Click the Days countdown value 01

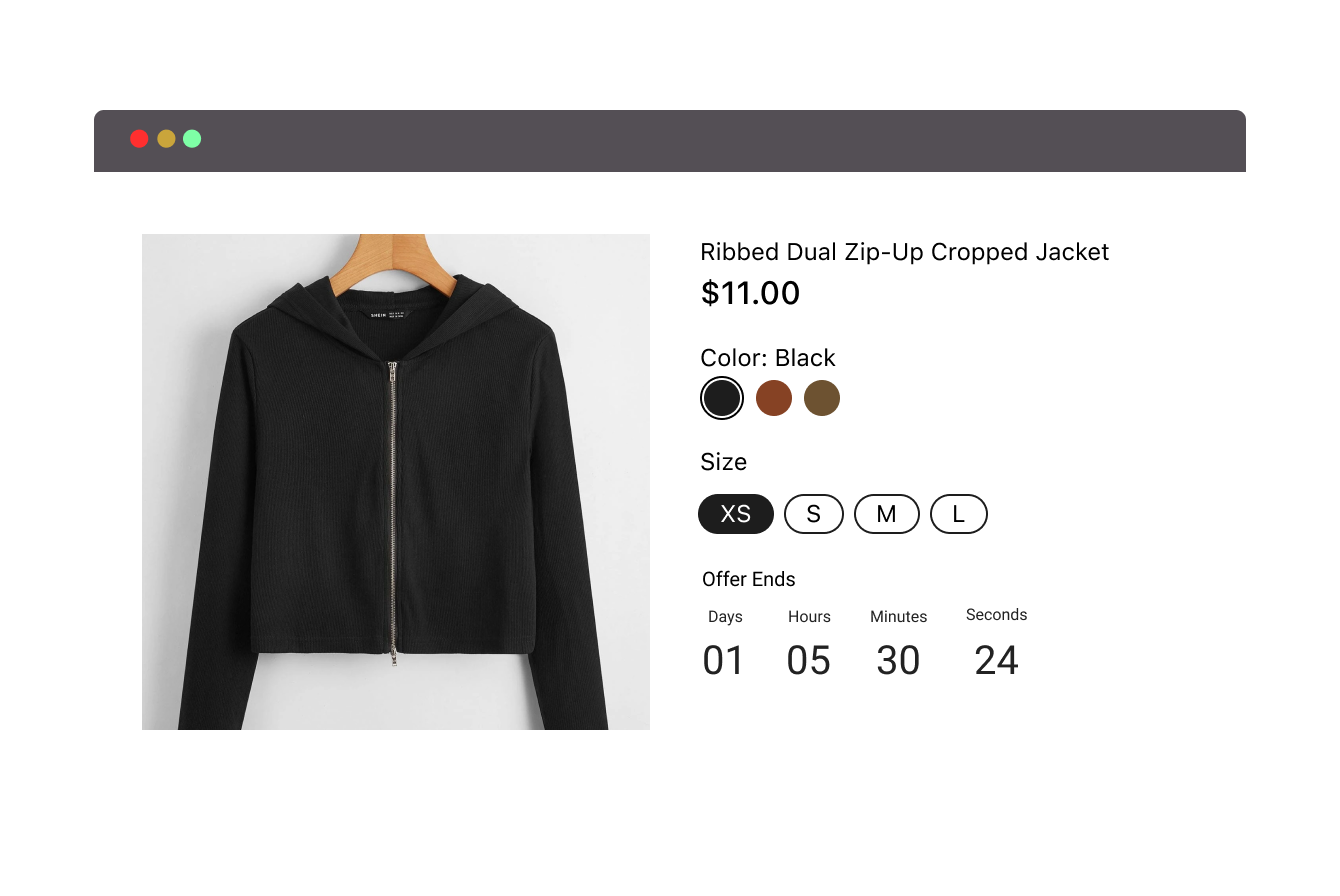(724, 661)
